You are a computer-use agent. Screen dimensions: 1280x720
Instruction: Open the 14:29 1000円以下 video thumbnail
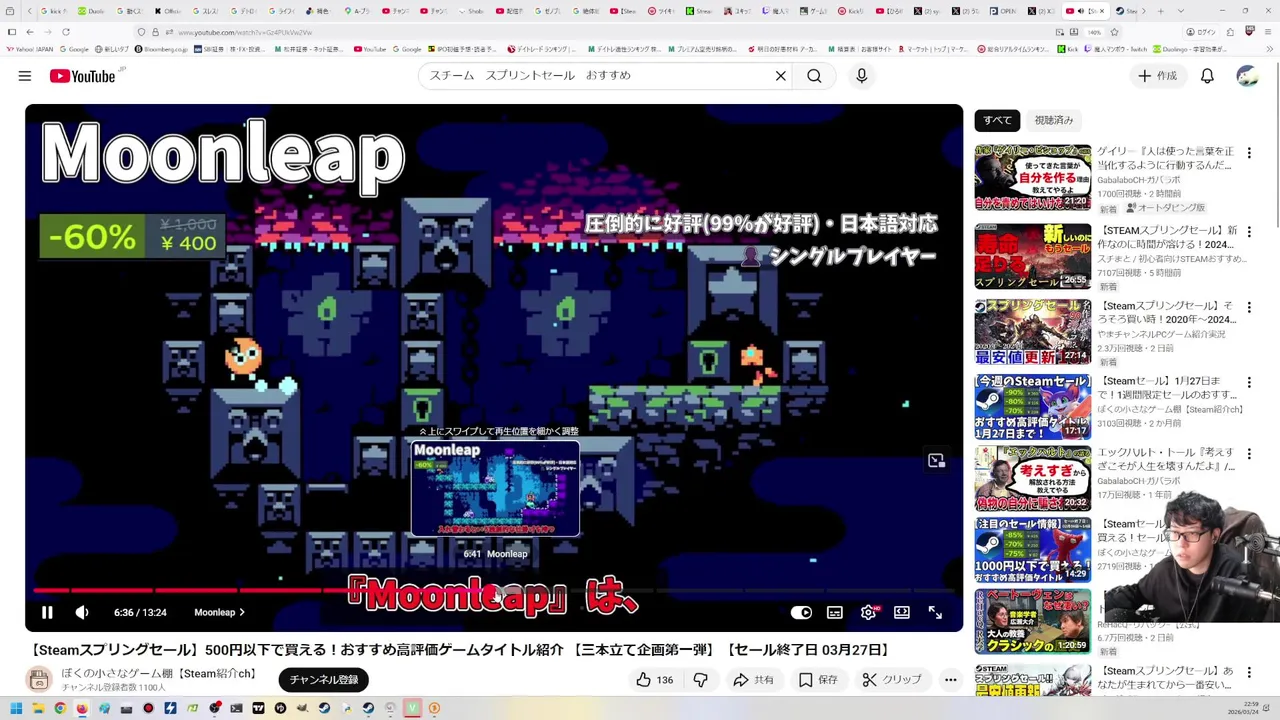[x=1033, y=549]
